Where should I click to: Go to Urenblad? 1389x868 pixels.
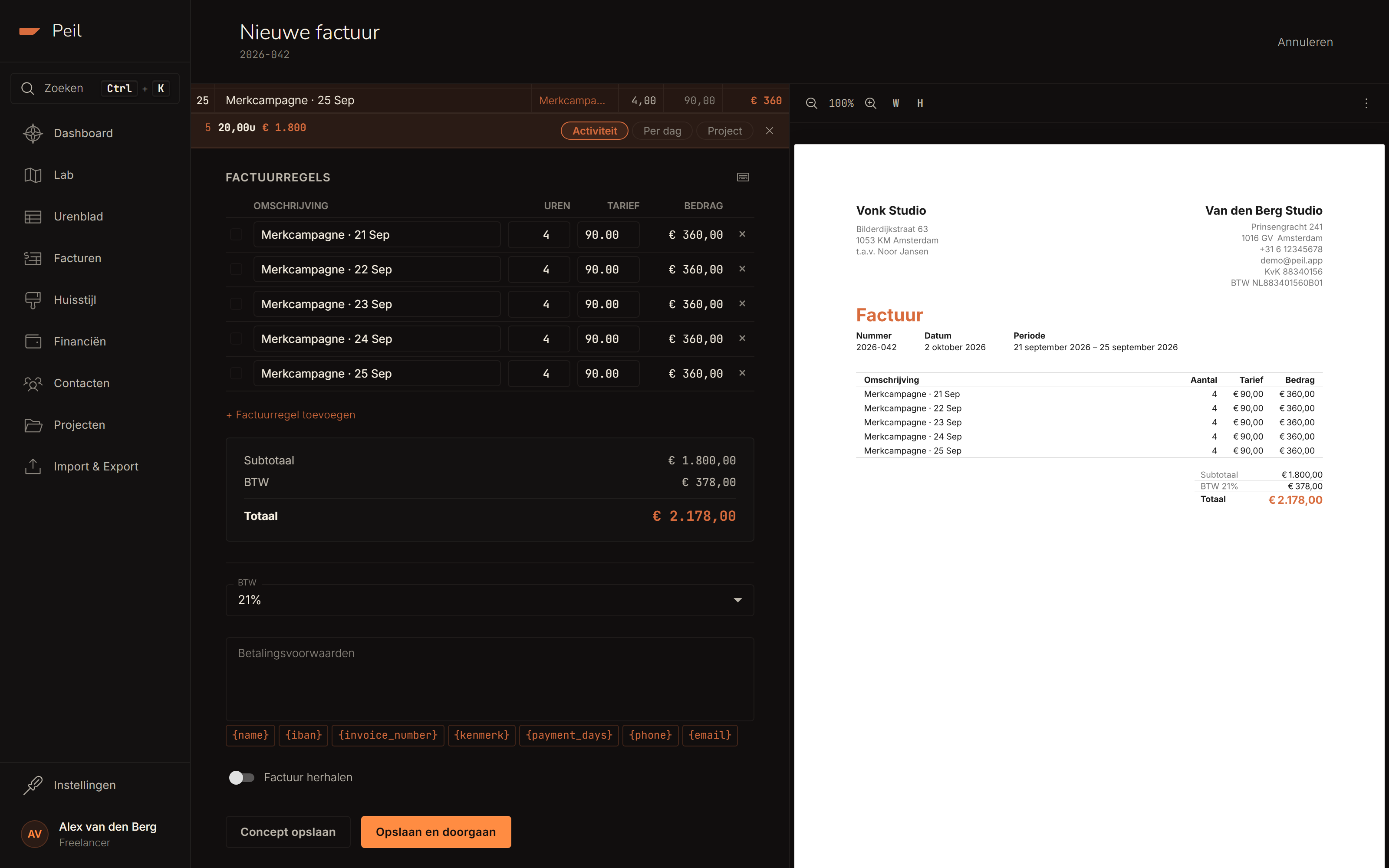(x=95, y=217)
